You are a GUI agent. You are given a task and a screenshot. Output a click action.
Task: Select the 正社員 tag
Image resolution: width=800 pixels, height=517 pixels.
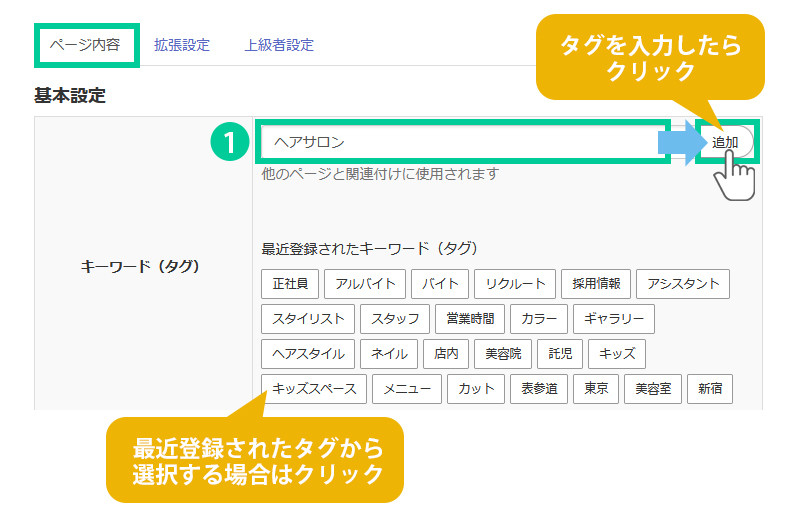pos(290,284)
